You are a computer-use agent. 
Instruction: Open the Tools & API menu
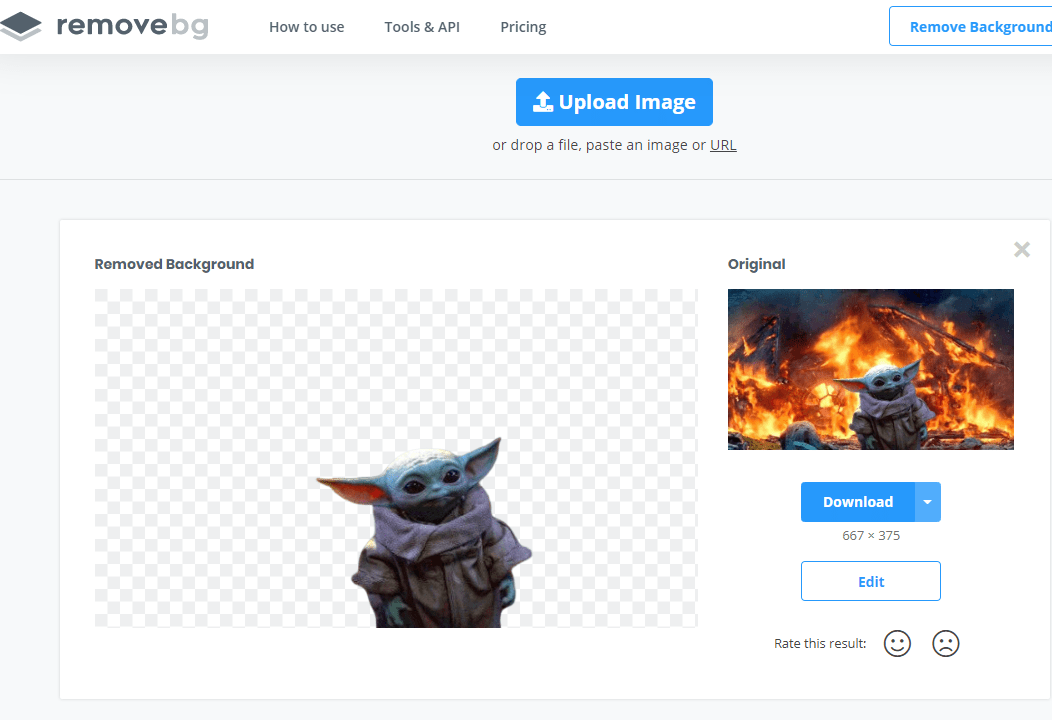tap(422, 27)
